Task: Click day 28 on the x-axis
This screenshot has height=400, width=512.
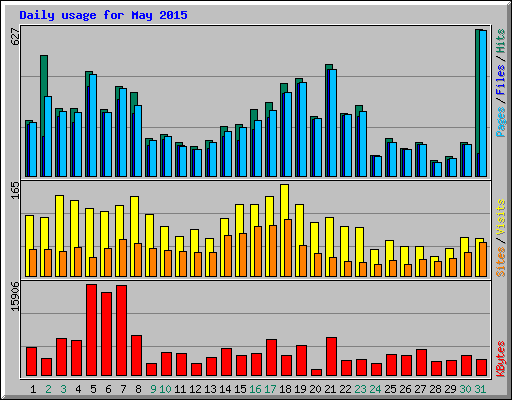Action: 435,389
